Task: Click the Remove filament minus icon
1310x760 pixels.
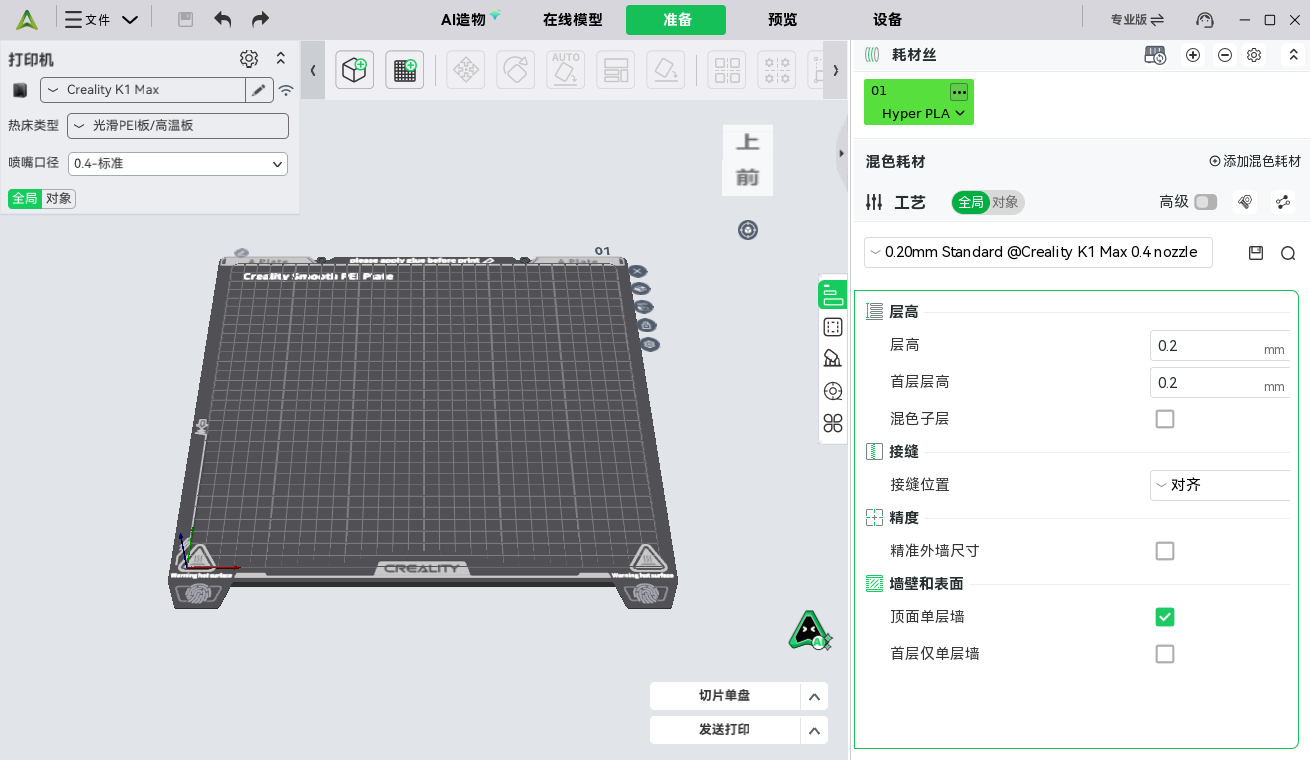Action: pyautogui.click(x=1225, y=56)
